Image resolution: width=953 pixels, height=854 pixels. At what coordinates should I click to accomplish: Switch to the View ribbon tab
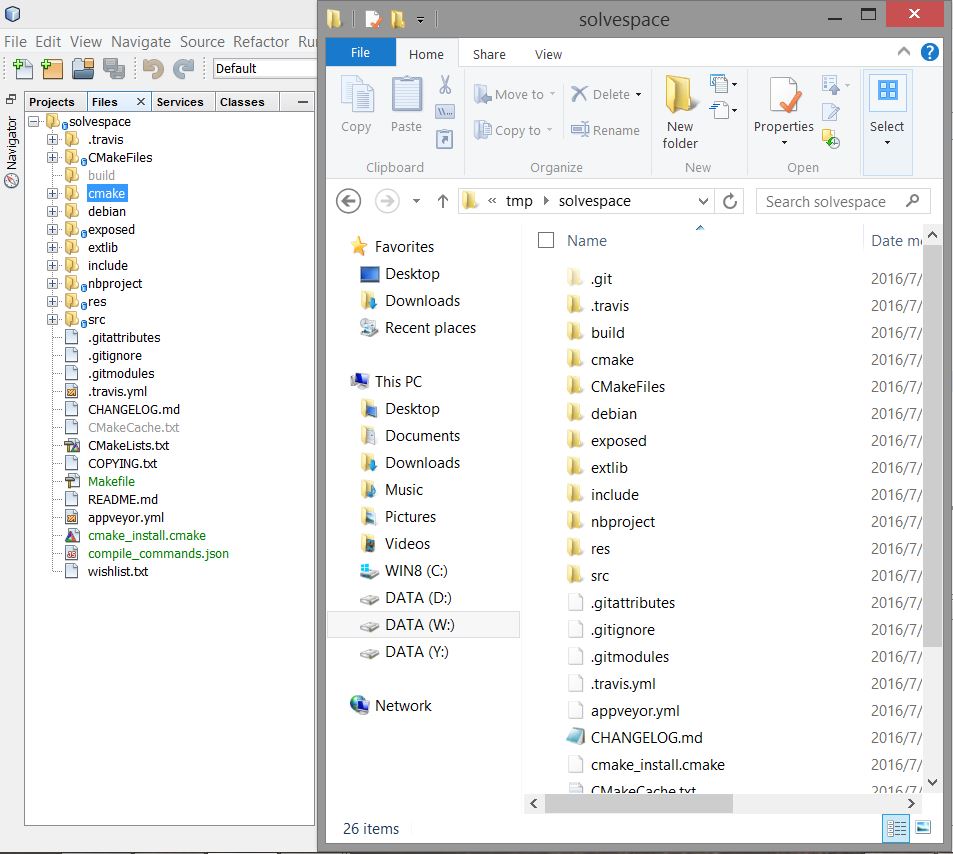point(548,55)
